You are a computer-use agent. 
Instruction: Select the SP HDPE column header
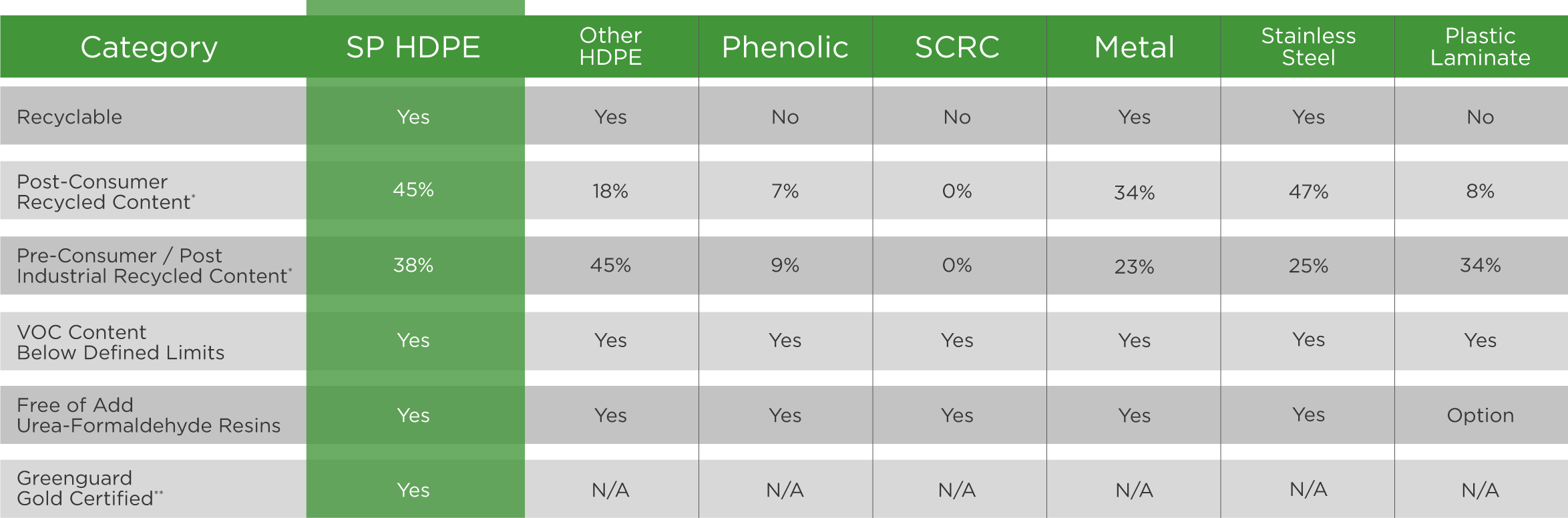coord(413,47)
